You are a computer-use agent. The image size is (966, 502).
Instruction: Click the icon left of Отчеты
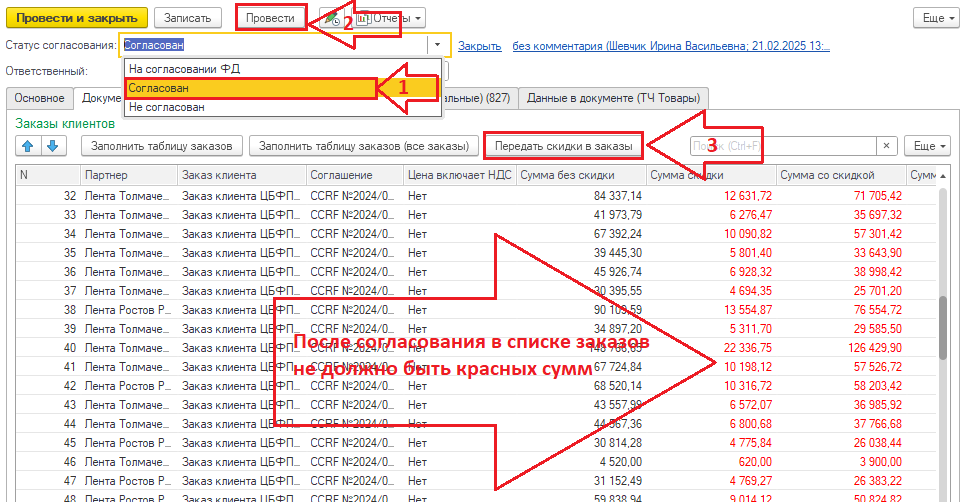(x=330, y=18)
